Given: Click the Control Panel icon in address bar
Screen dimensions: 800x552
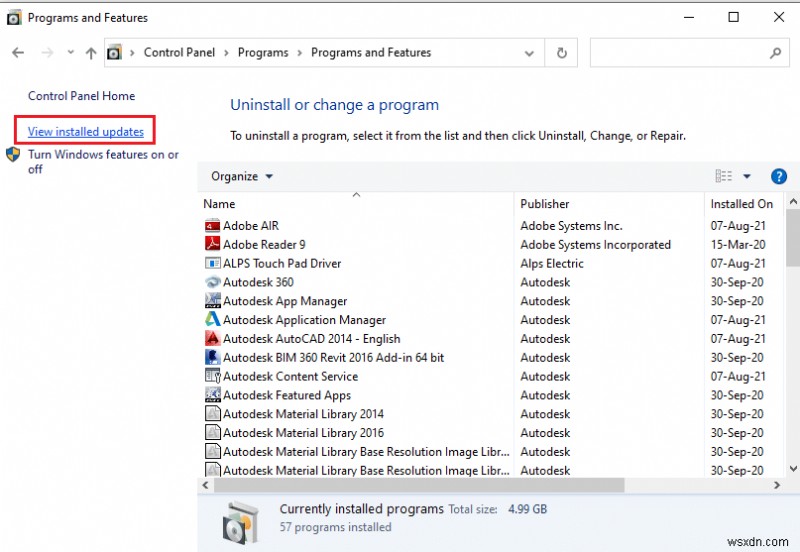Looking at the screenshot, I should (x=114, y=53).
